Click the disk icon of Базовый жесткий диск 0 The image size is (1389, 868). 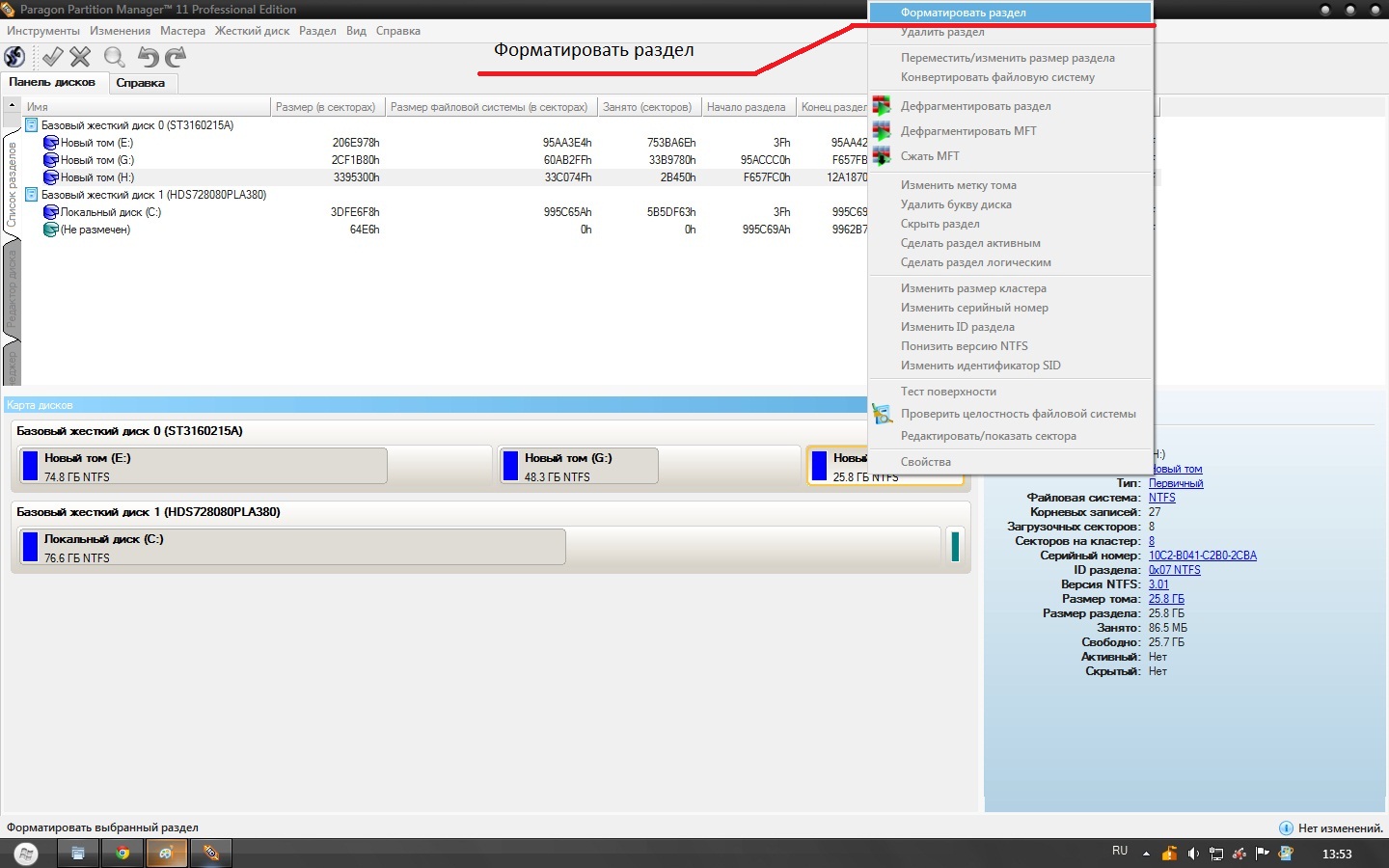(x=31, y=125)
